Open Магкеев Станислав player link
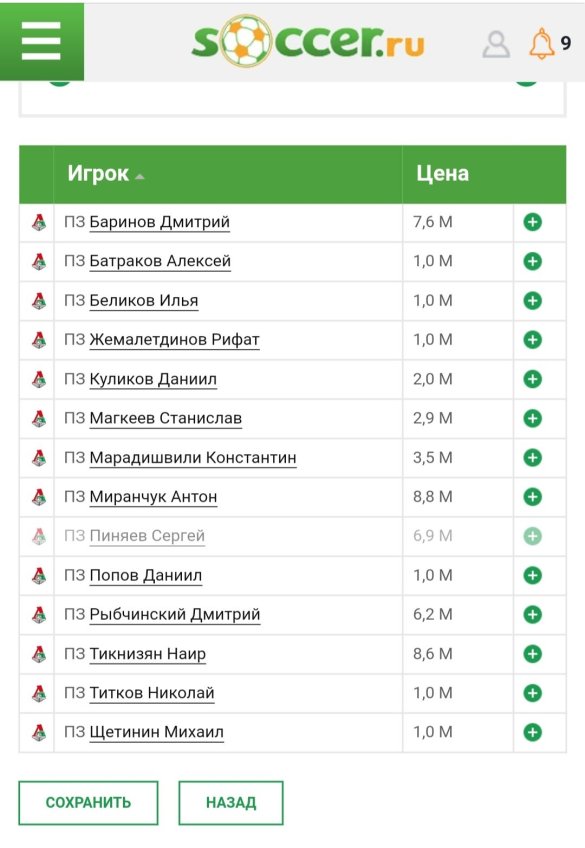The height and width of the screenshot is (848, 585). [165, 418]
